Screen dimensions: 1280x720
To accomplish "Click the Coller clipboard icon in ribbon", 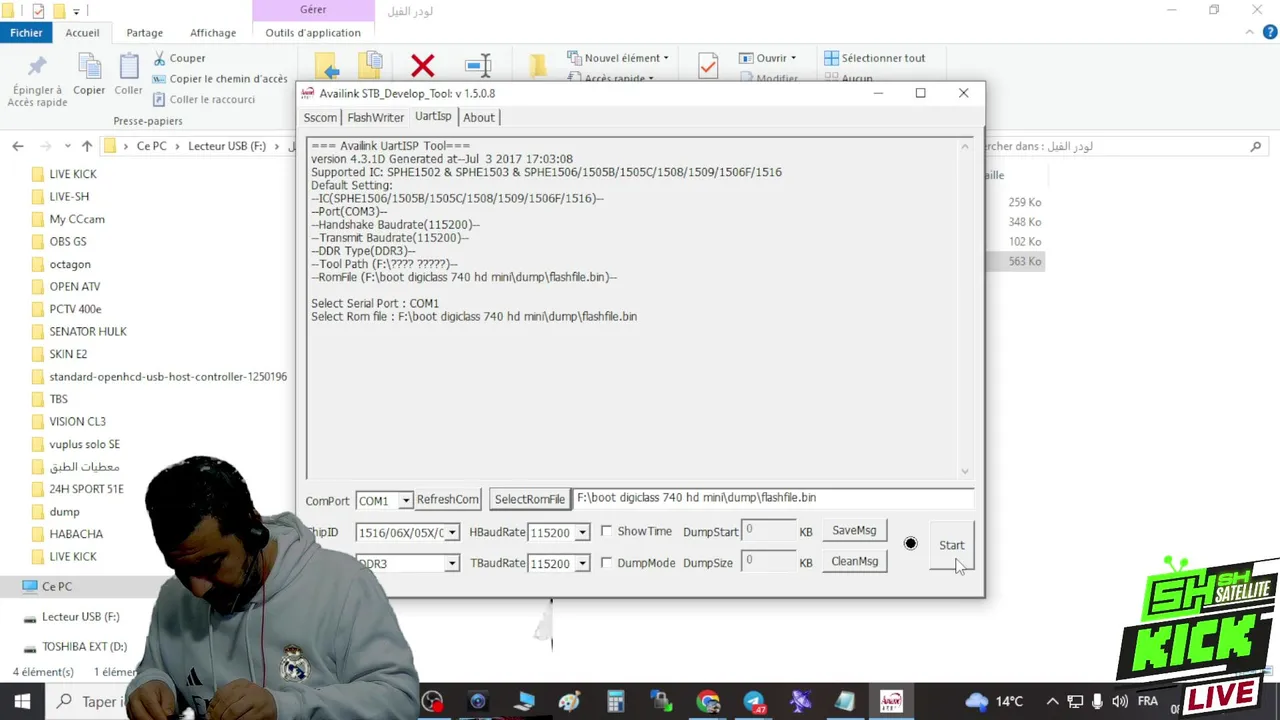I will pyautogui.click(x=129, y=68).
